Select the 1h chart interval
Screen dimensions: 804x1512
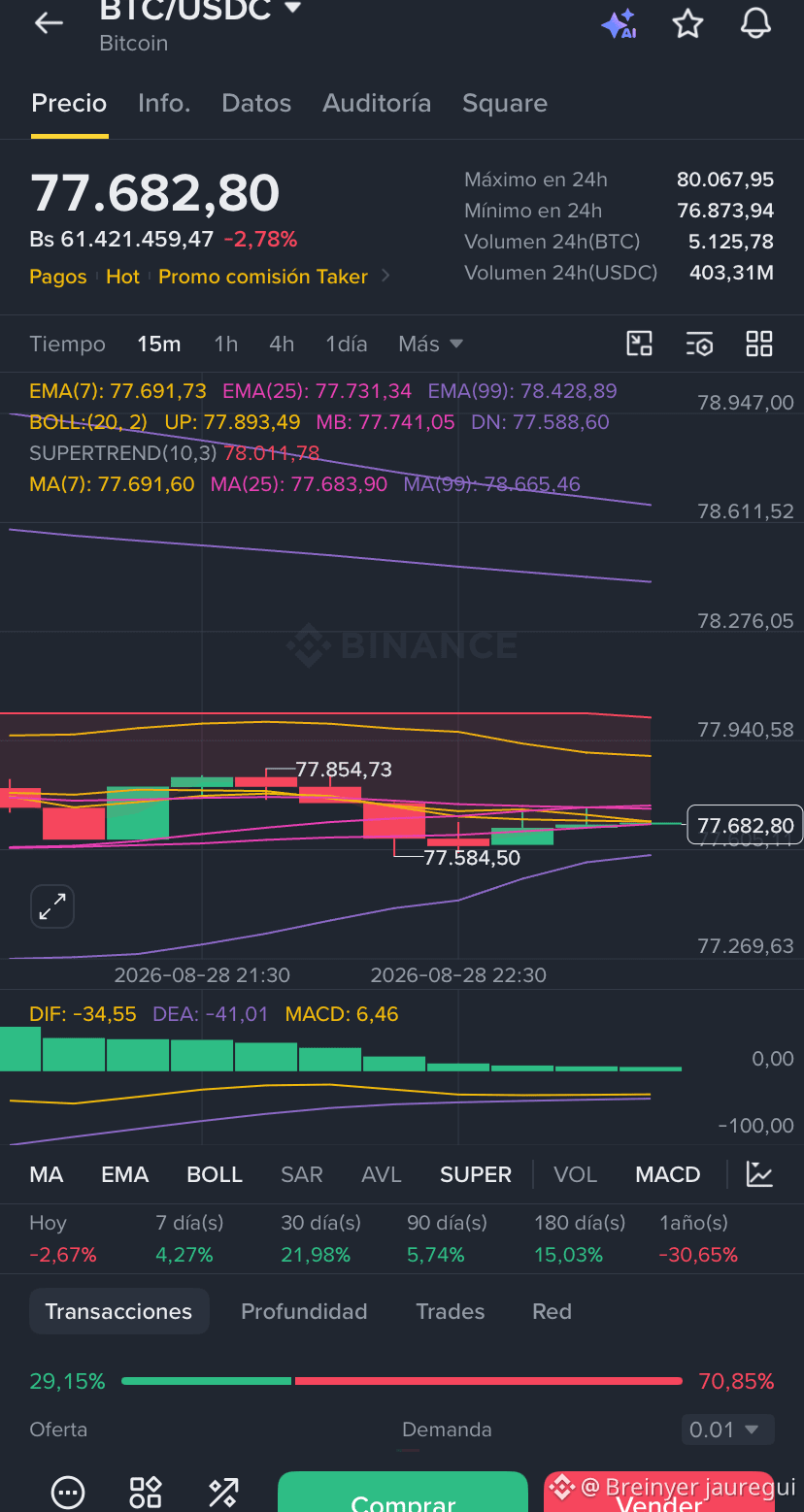(x=225, y=344)
